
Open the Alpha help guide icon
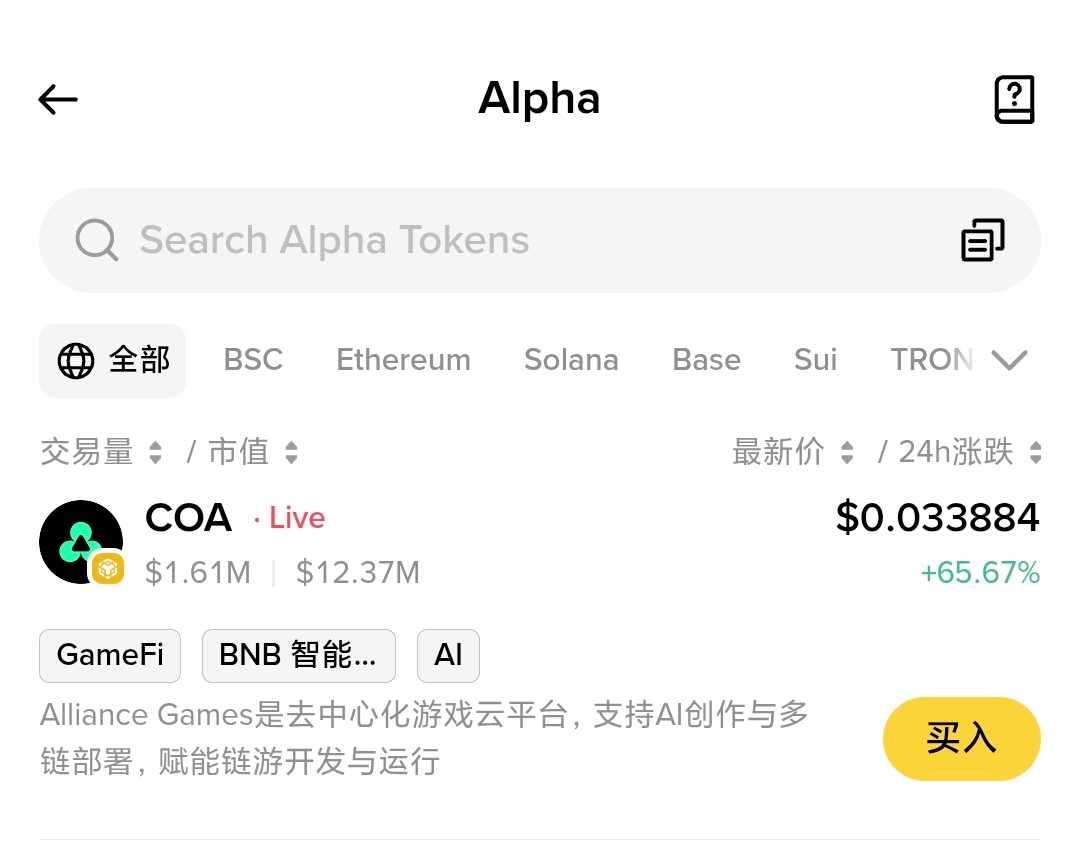tap(1014, 99)
